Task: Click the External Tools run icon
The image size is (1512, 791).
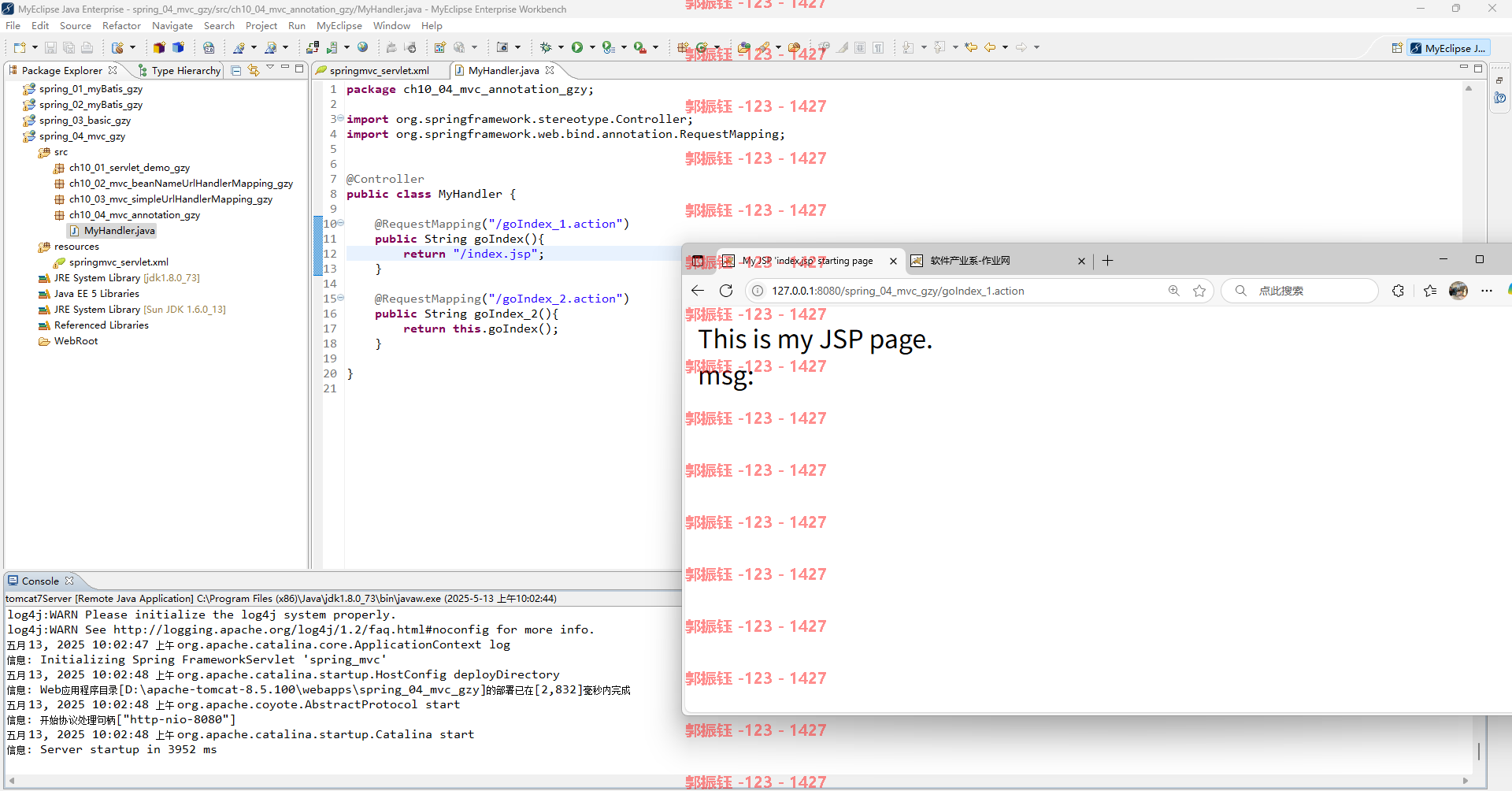Action: pos(639,47)
